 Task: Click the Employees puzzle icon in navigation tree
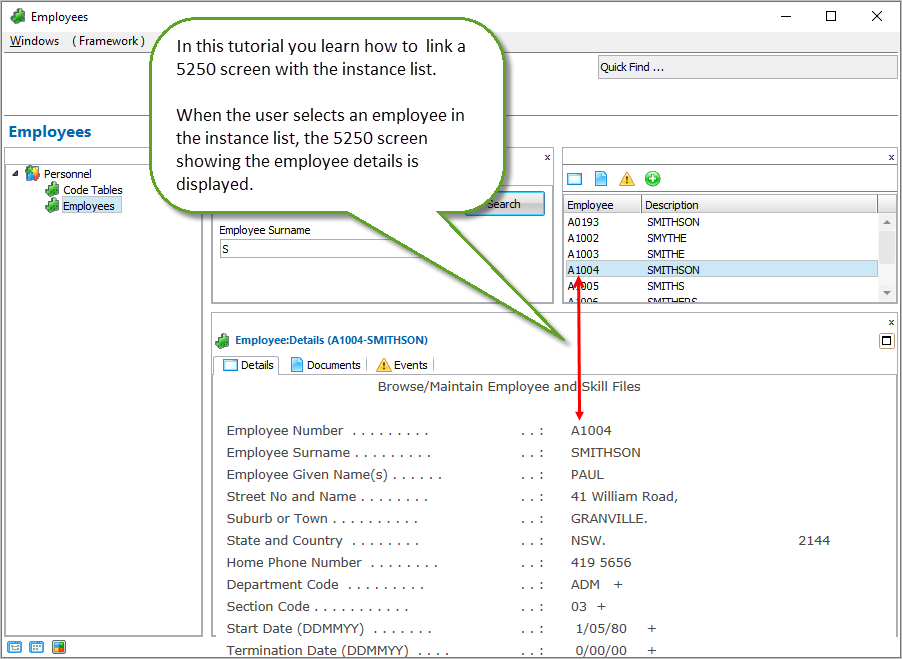[x=52, y=205]
